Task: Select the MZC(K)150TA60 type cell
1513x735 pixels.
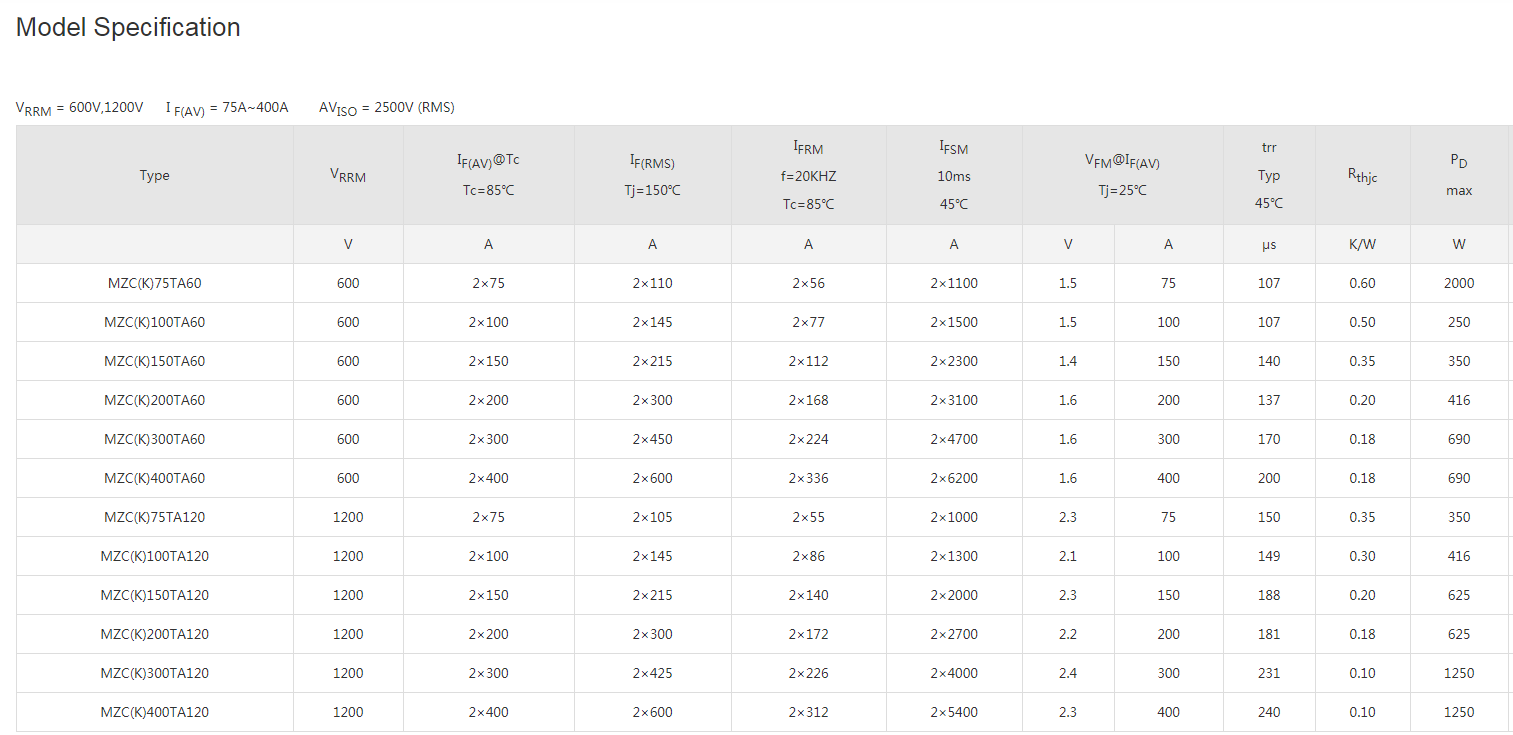Action: click(x=155, y=361)
